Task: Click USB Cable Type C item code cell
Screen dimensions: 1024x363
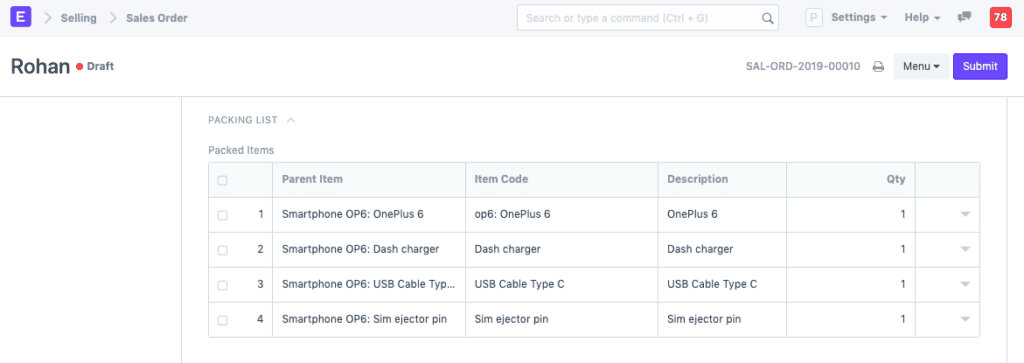Action: [562, 285]
